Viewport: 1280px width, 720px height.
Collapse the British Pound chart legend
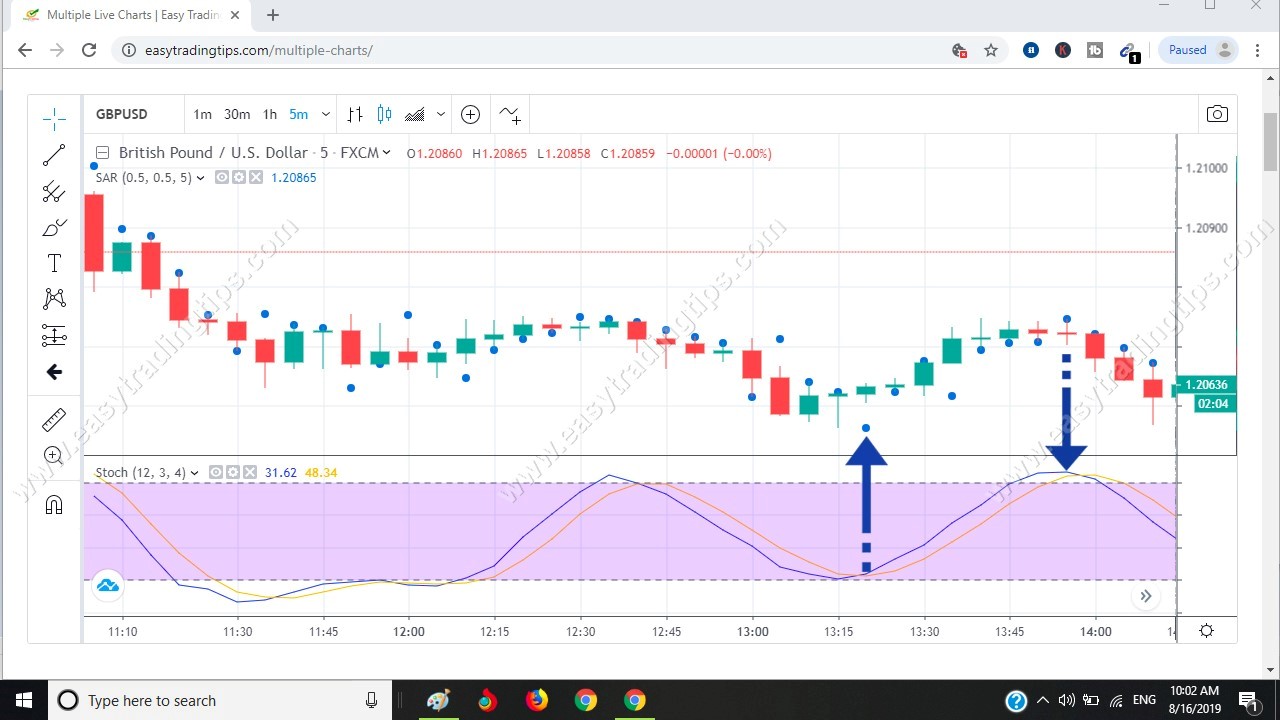pos(102,152)
